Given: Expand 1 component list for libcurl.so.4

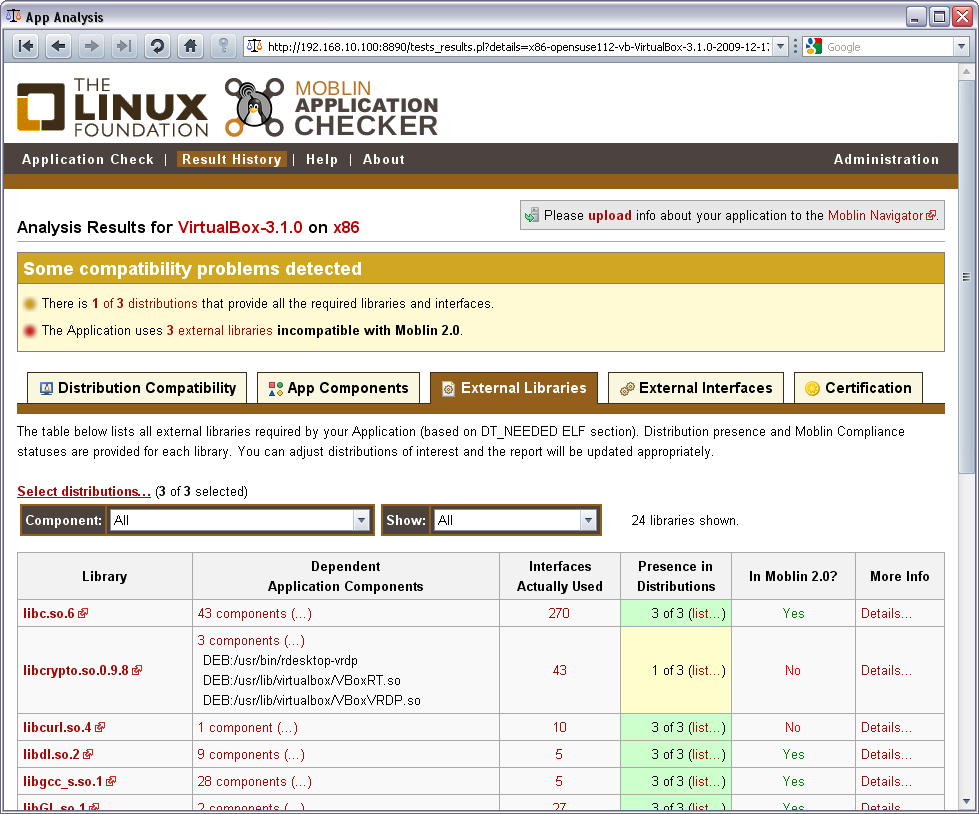Looking at the screenshot, I should click(248, 727).
